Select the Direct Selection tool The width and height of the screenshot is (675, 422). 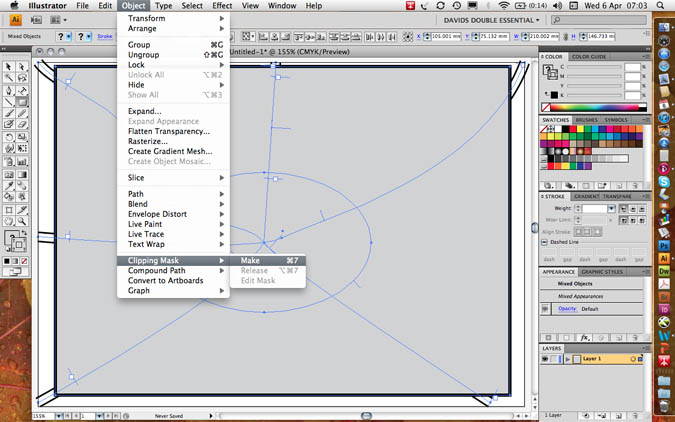coord(22,67)
